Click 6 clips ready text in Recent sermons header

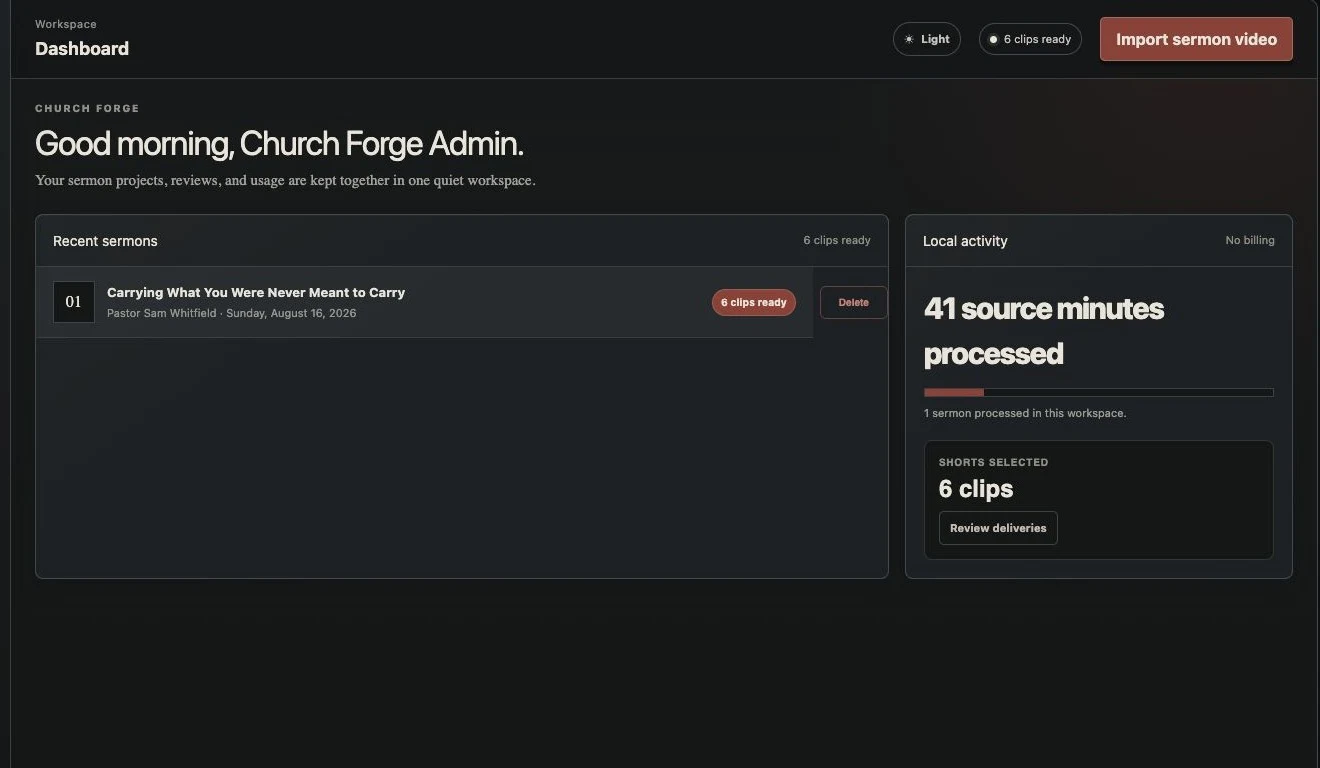coord(837,240)
